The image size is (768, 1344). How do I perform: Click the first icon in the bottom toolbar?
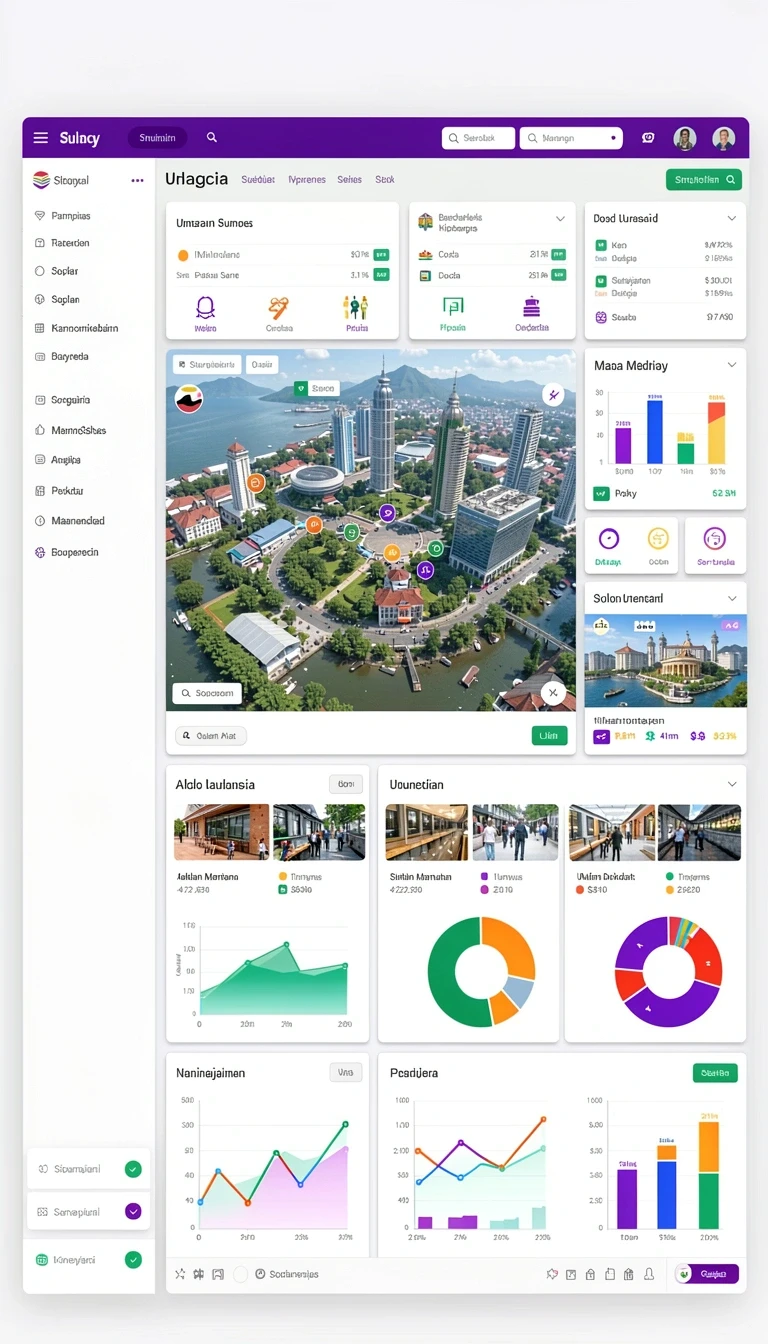pyautogui.click(x=180, y=1274)
